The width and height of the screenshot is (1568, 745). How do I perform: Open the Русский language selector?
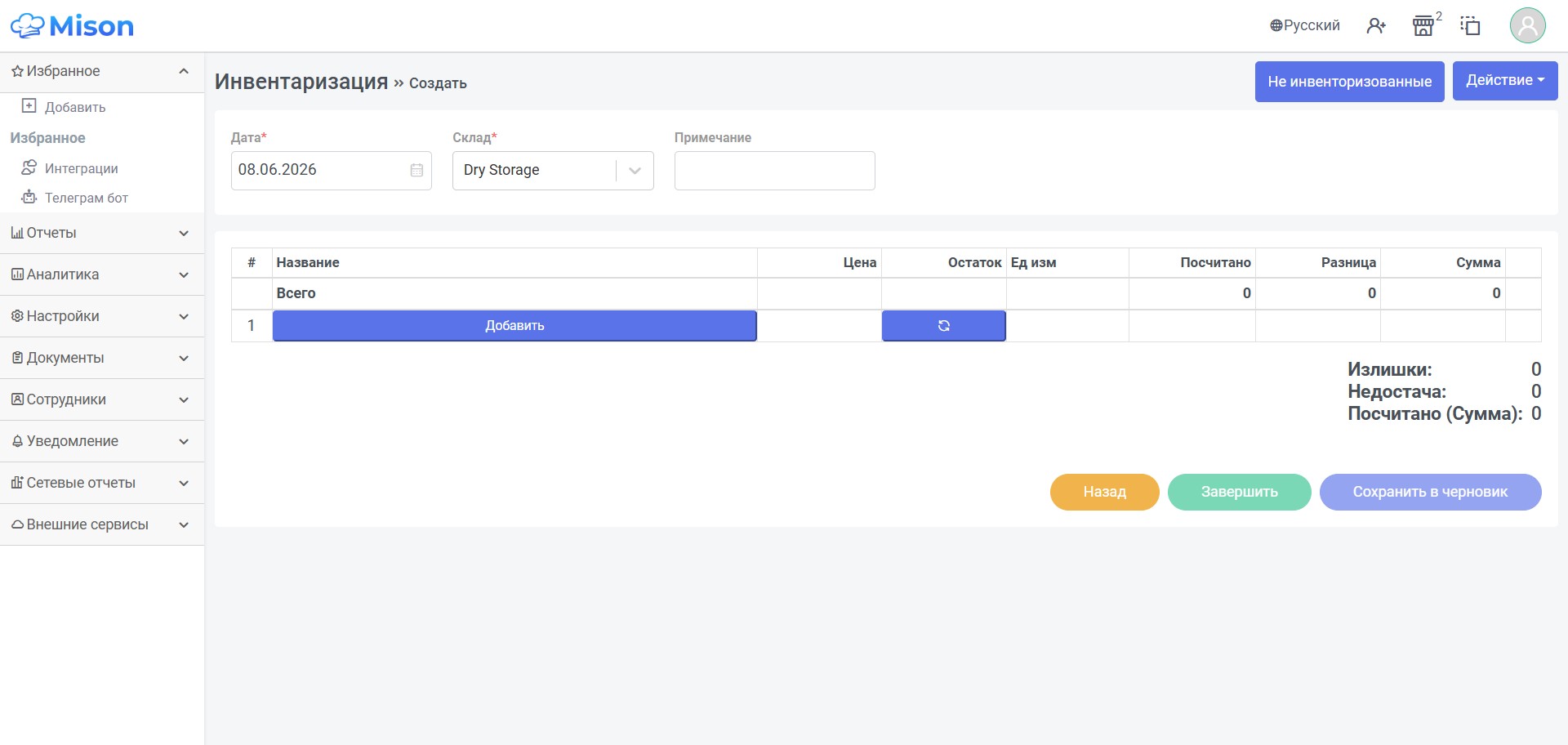1304,25
